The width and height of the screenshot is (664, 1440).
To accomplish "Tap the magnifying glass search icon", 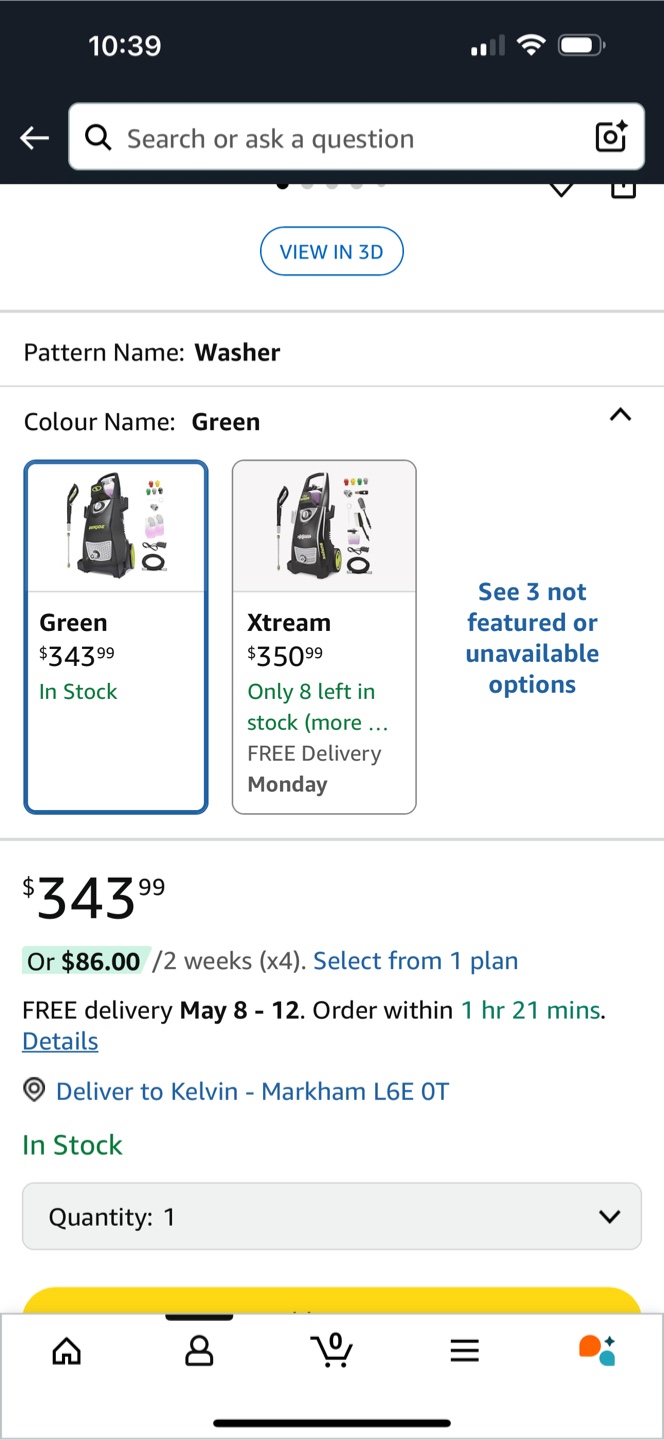I will tap(98, 137).
